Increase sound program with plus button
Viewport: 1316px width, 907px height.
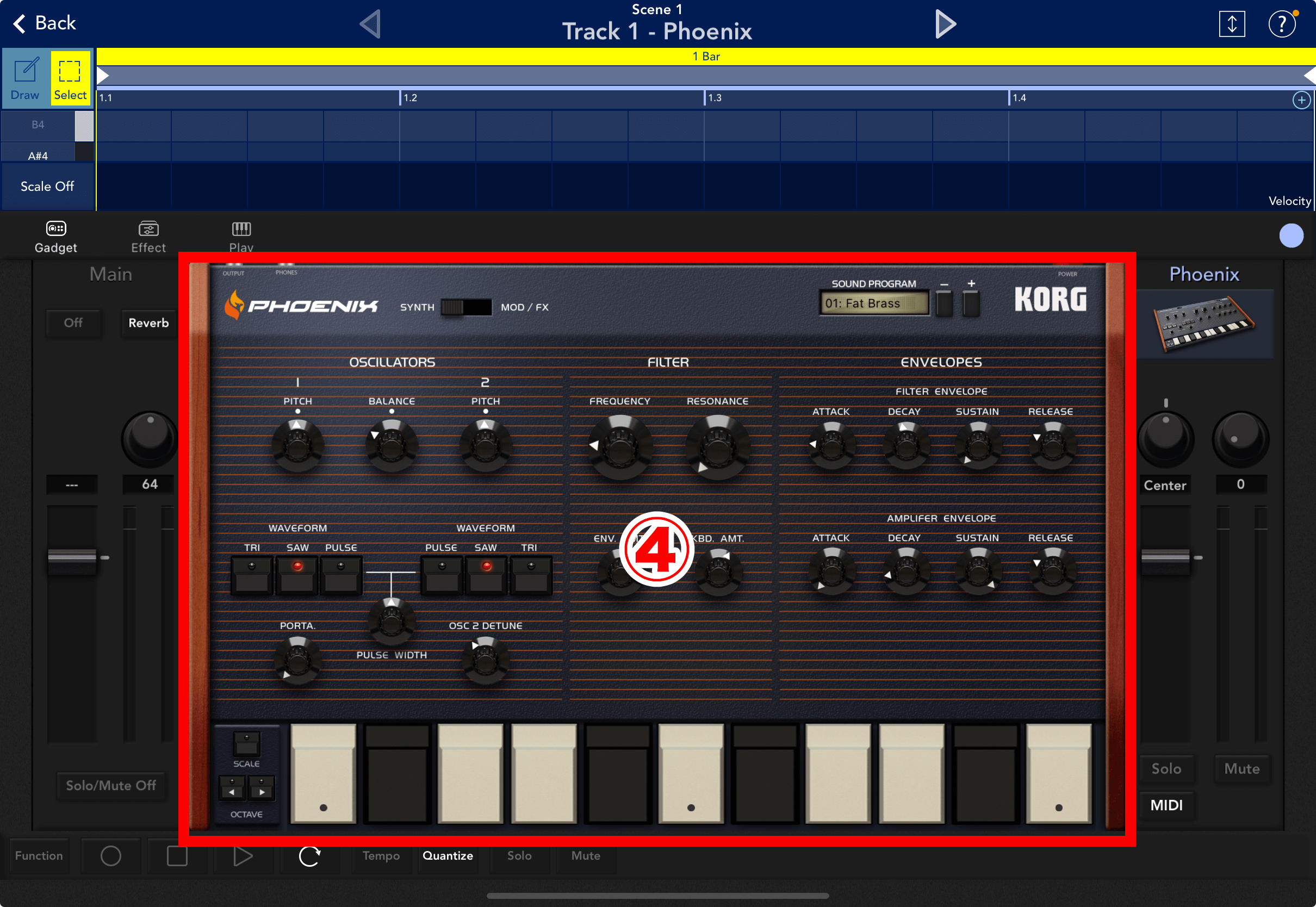(x=971, y=303)
